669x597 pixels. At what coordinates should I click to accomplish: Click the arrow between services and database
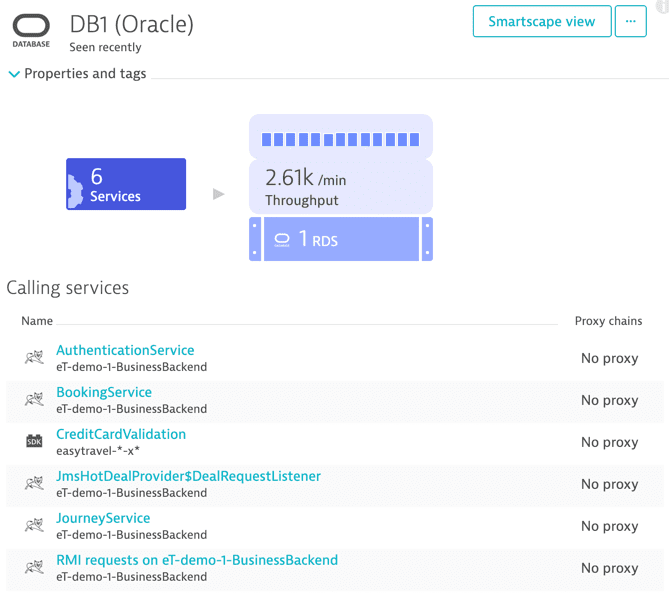pos(218,194)
